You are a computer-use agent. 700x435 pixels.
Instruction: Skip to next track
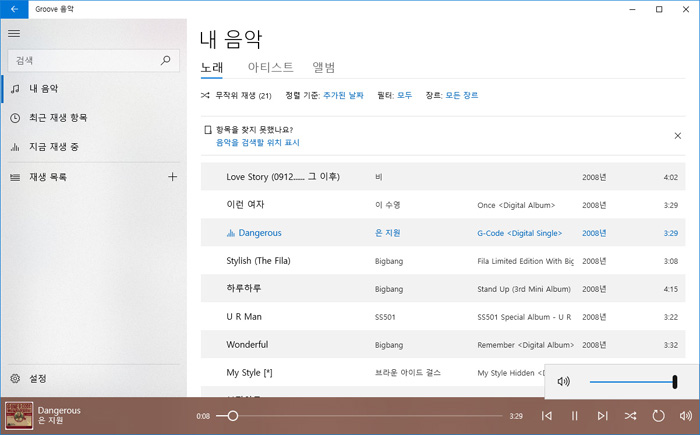pyautogui.click(x=602, y=416)
